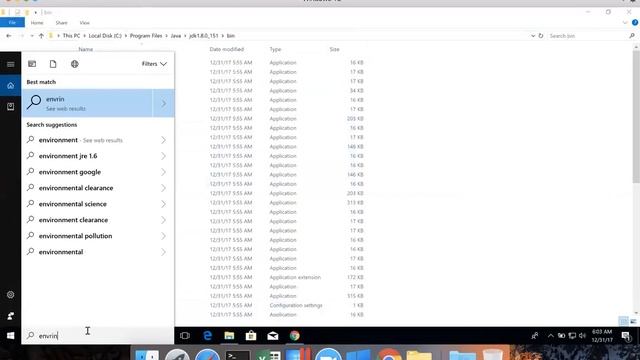640x360 pixels.
Task: Open Mail app from taskbar
Action: 273,336
